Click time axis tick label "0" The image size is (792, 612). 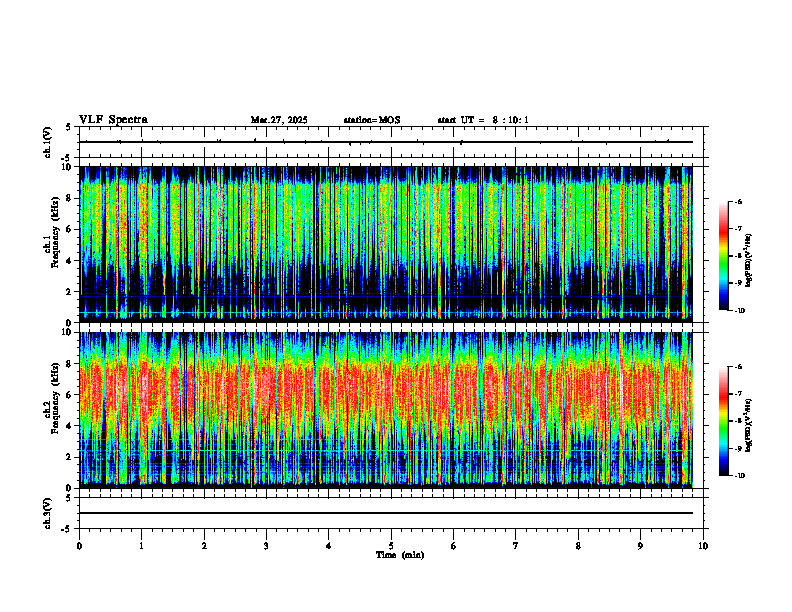[x=79, y=546]
